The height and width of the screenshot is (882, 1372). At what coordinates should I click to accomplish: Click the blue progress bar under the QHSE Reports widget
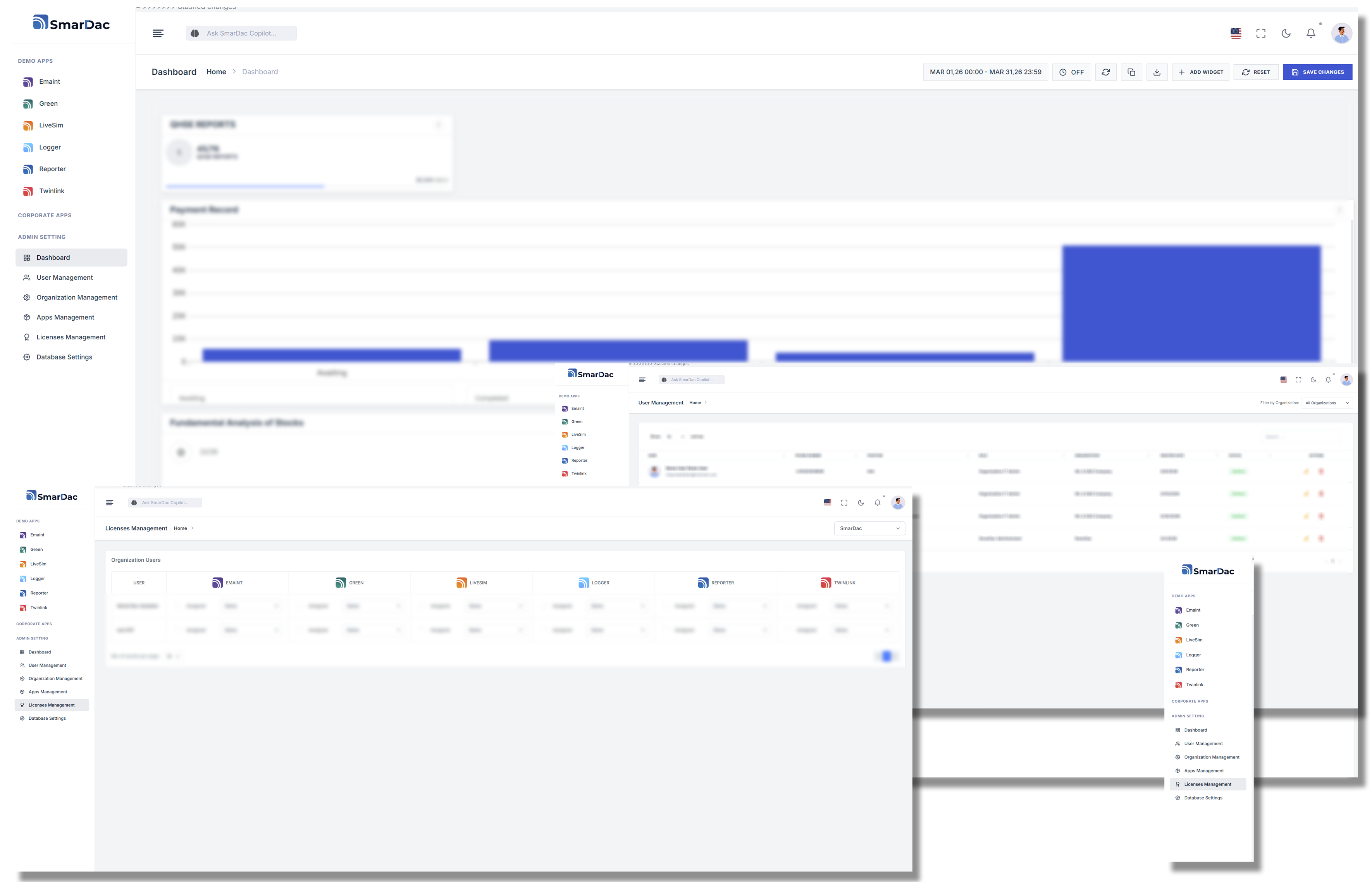pyautogui.click(x=245, y=186)
